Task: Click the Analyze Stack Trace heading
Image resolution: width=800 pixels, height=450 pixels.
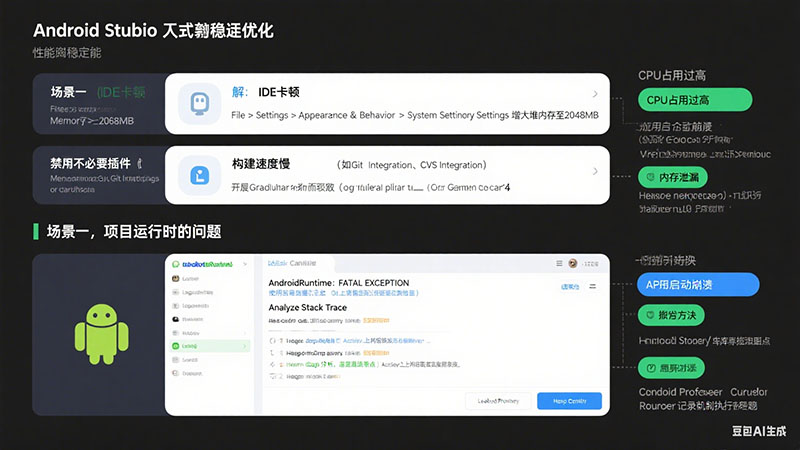Action: (308, 308)
